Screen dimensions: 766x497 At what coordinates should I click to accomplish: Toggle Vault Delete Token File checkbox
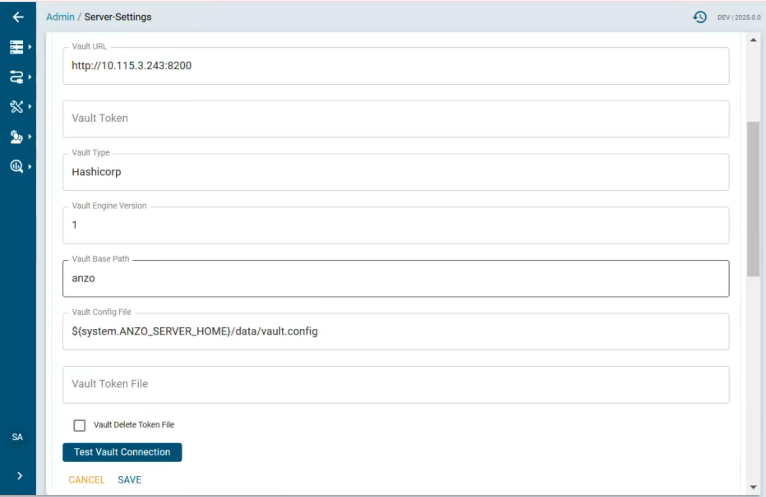click(79, 425)
